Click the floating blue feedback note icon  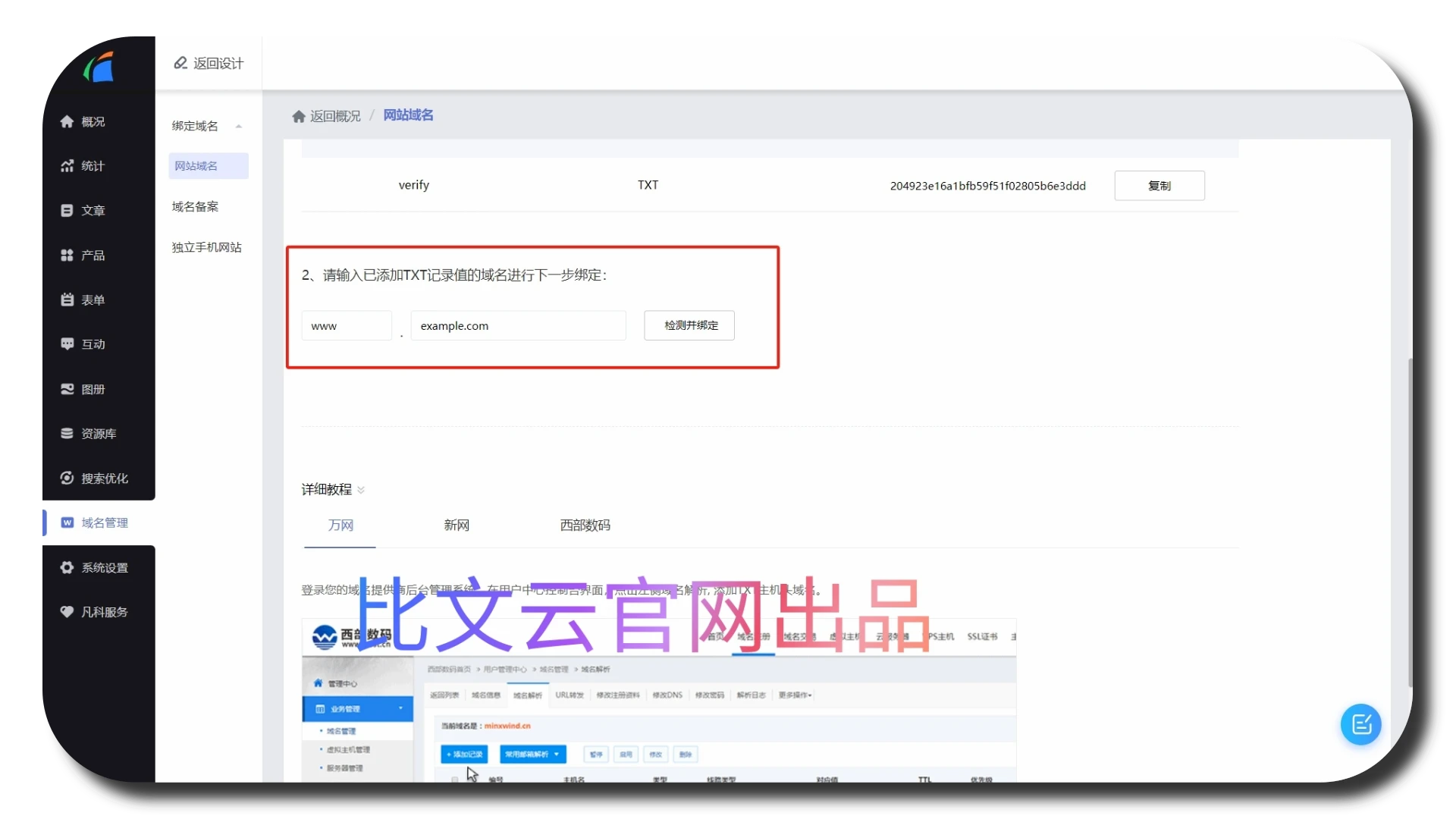[x=1360, y=725]
